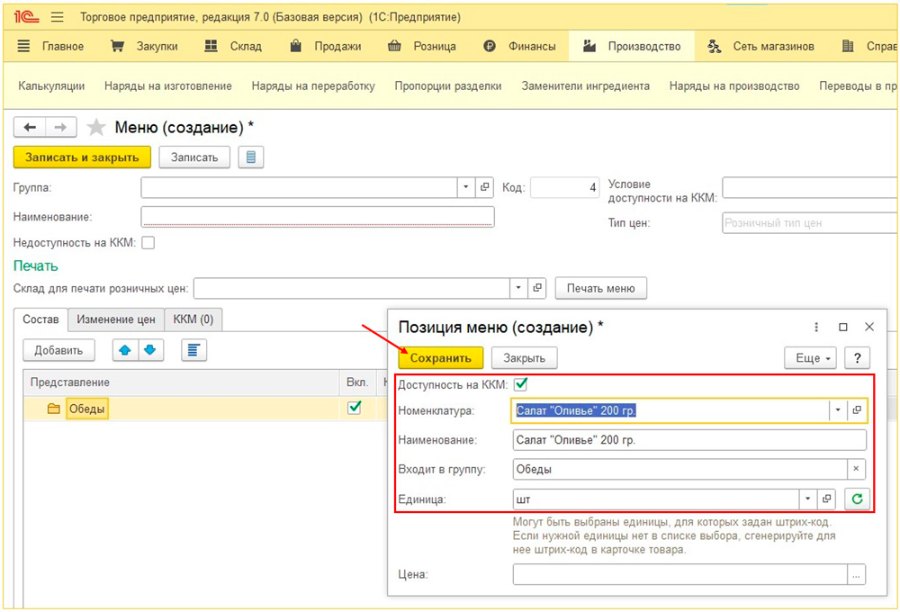Go forward with the right arrow button

pyautogui.click(x=61, y=127)
